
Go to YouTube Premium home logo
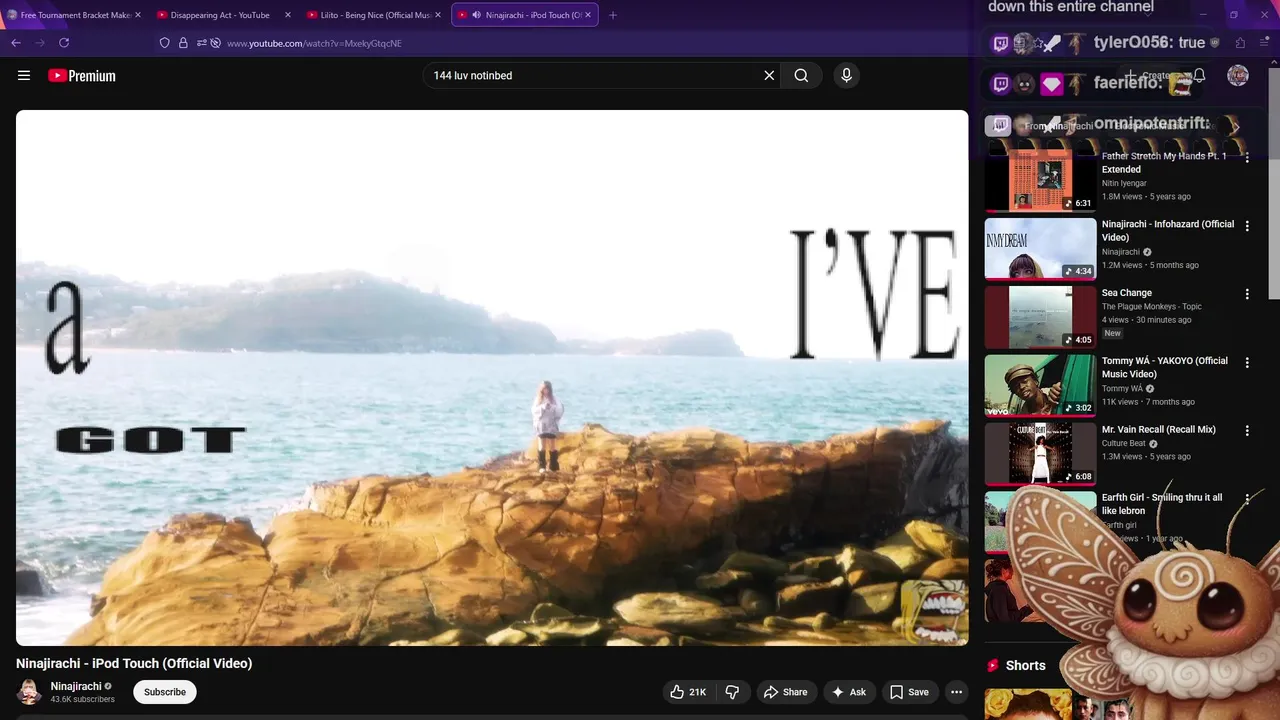82,75
